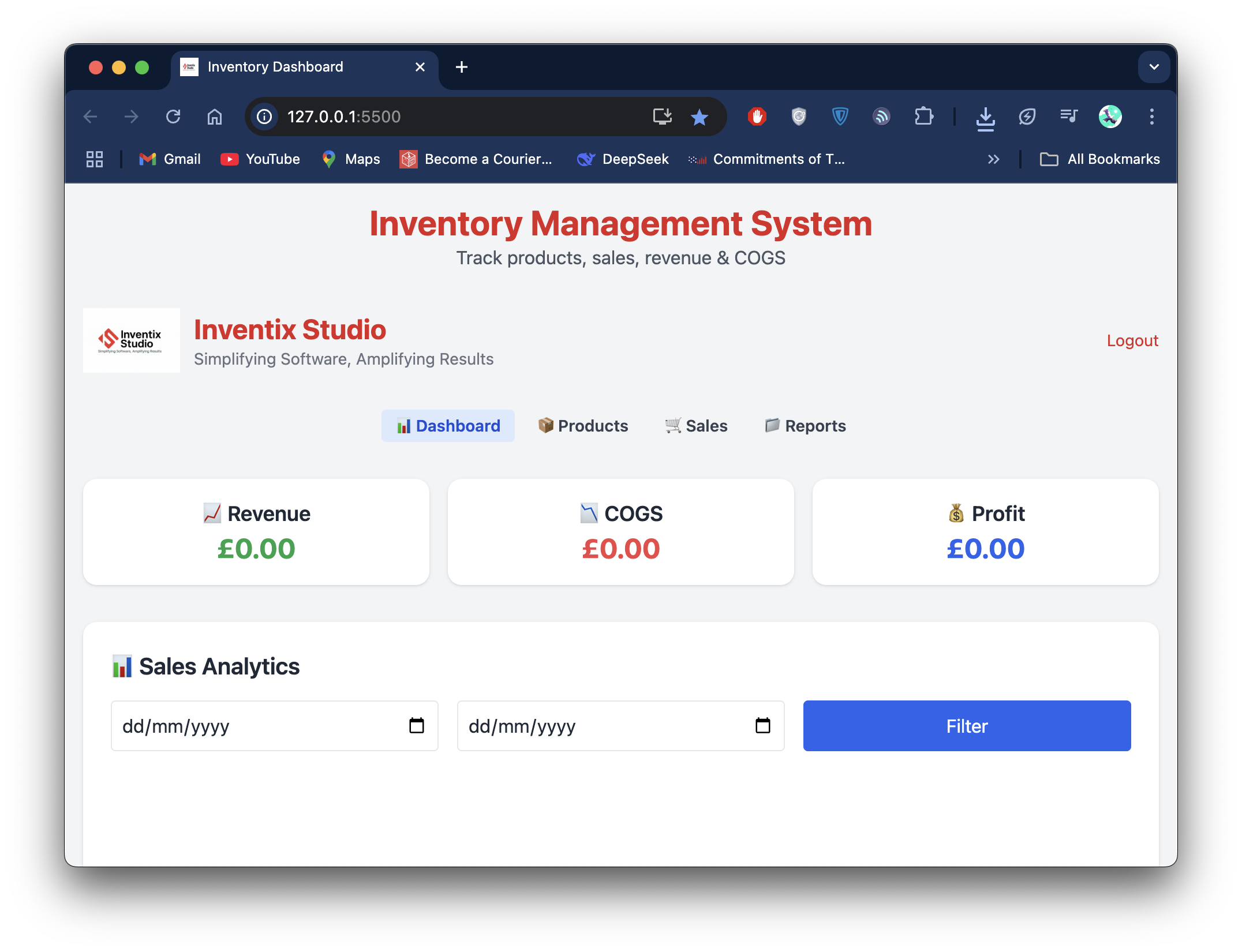Reload the page with refresh icon

(x=173, y=117)
